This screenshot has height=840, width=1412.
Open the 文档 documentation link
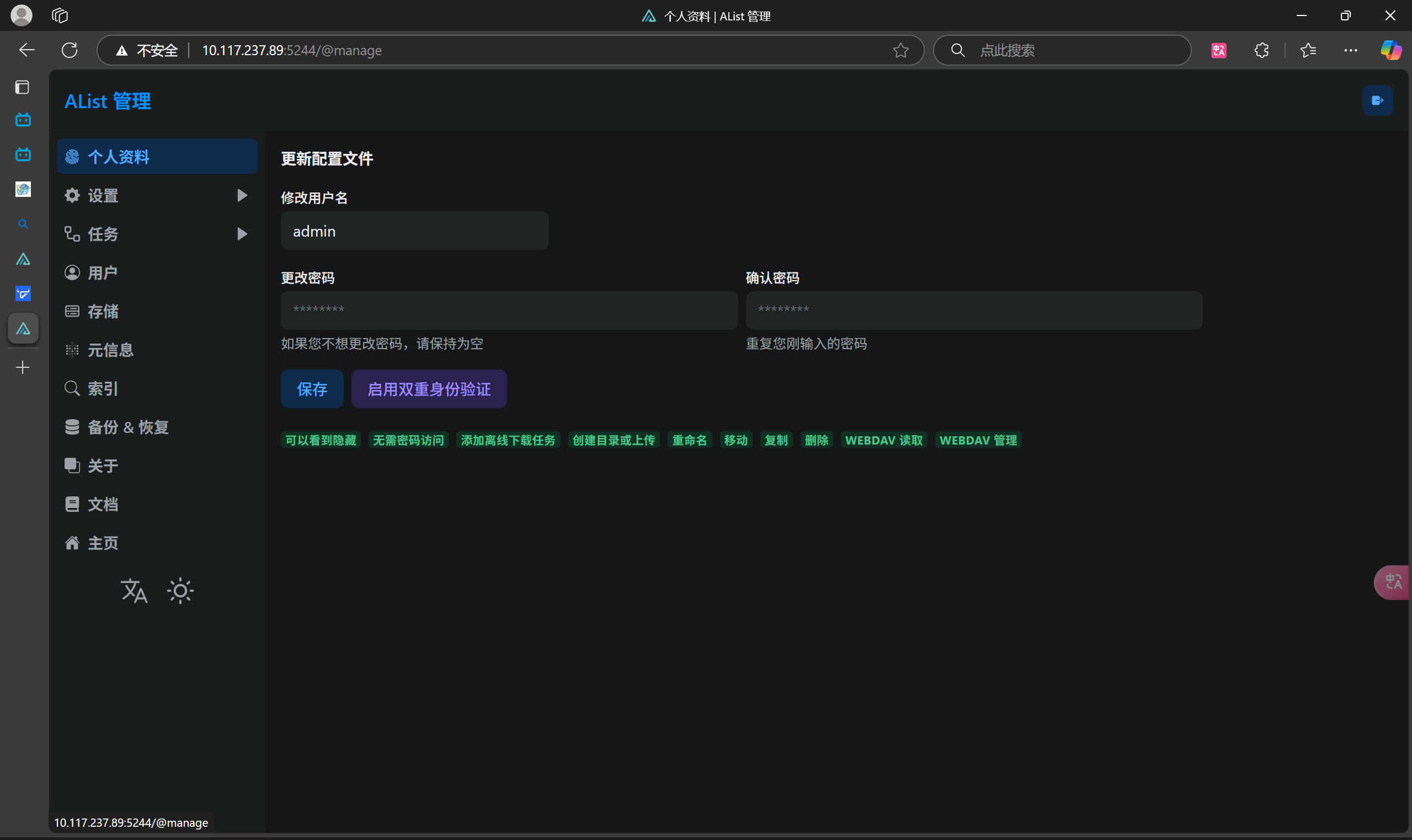coord(157,504)
